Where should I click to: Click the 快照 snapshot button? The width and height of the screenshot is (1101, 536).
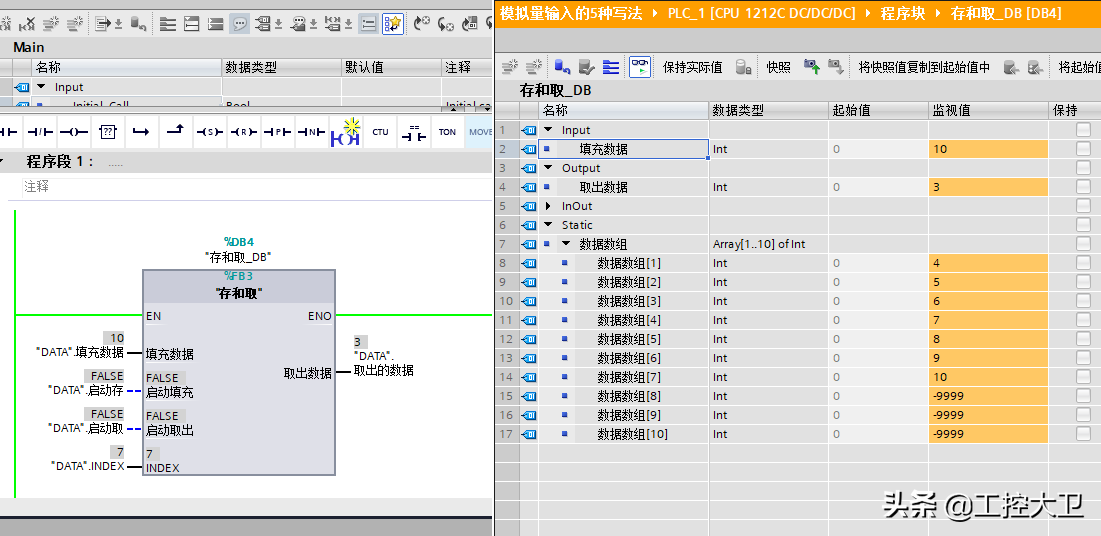[x=779, y=67]
